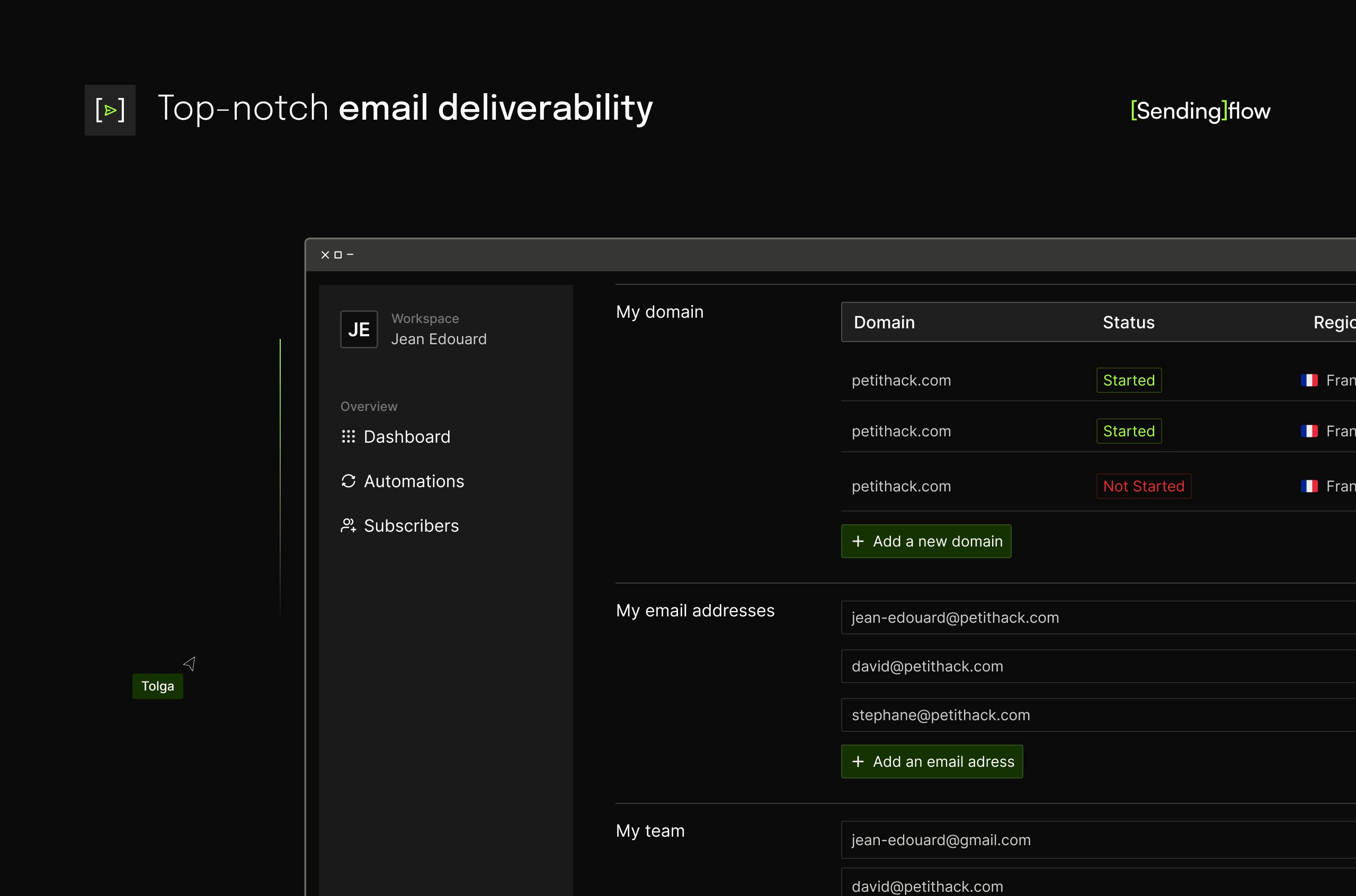Click the Dashboard grid icon
The height and width of the screenshot is (896, 1356).
(348, 436)
